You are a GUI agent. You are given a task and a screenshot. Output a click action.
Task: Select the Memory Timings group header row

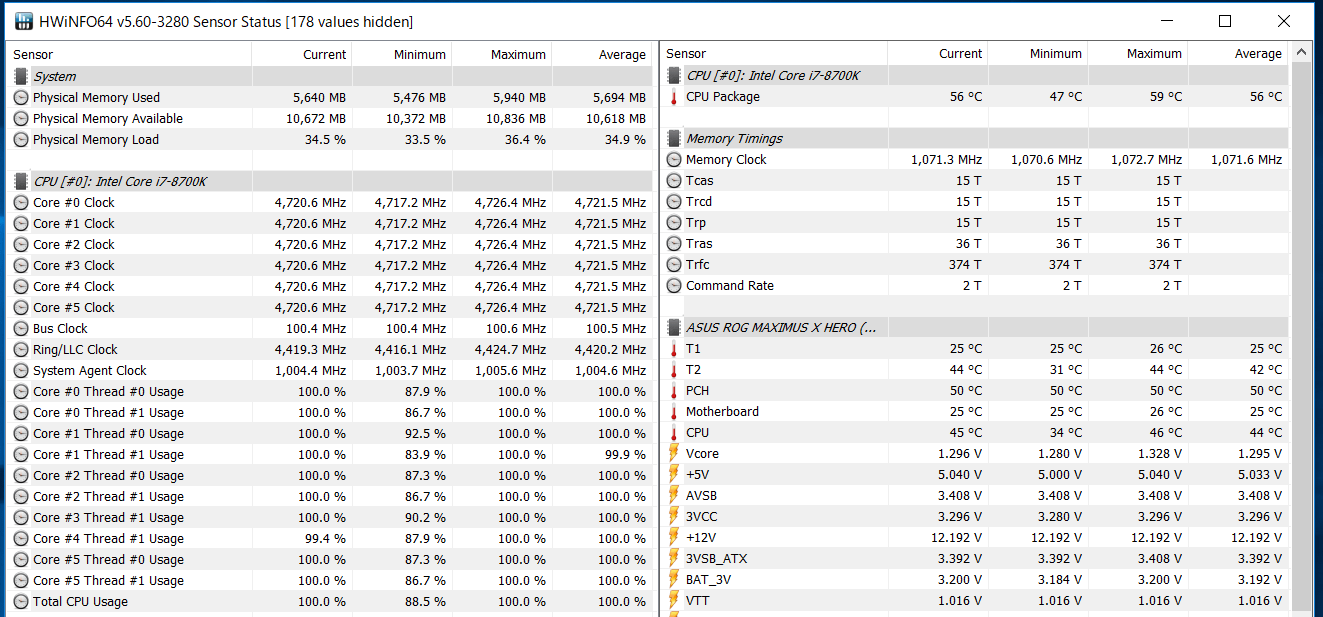pyautogui.click(x=975, y=138)
